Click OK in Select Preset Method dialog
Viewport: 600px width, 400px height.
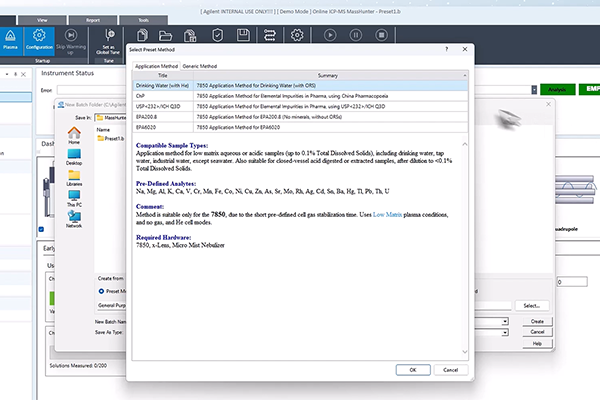pyautogui.click(x=413, y=370)
